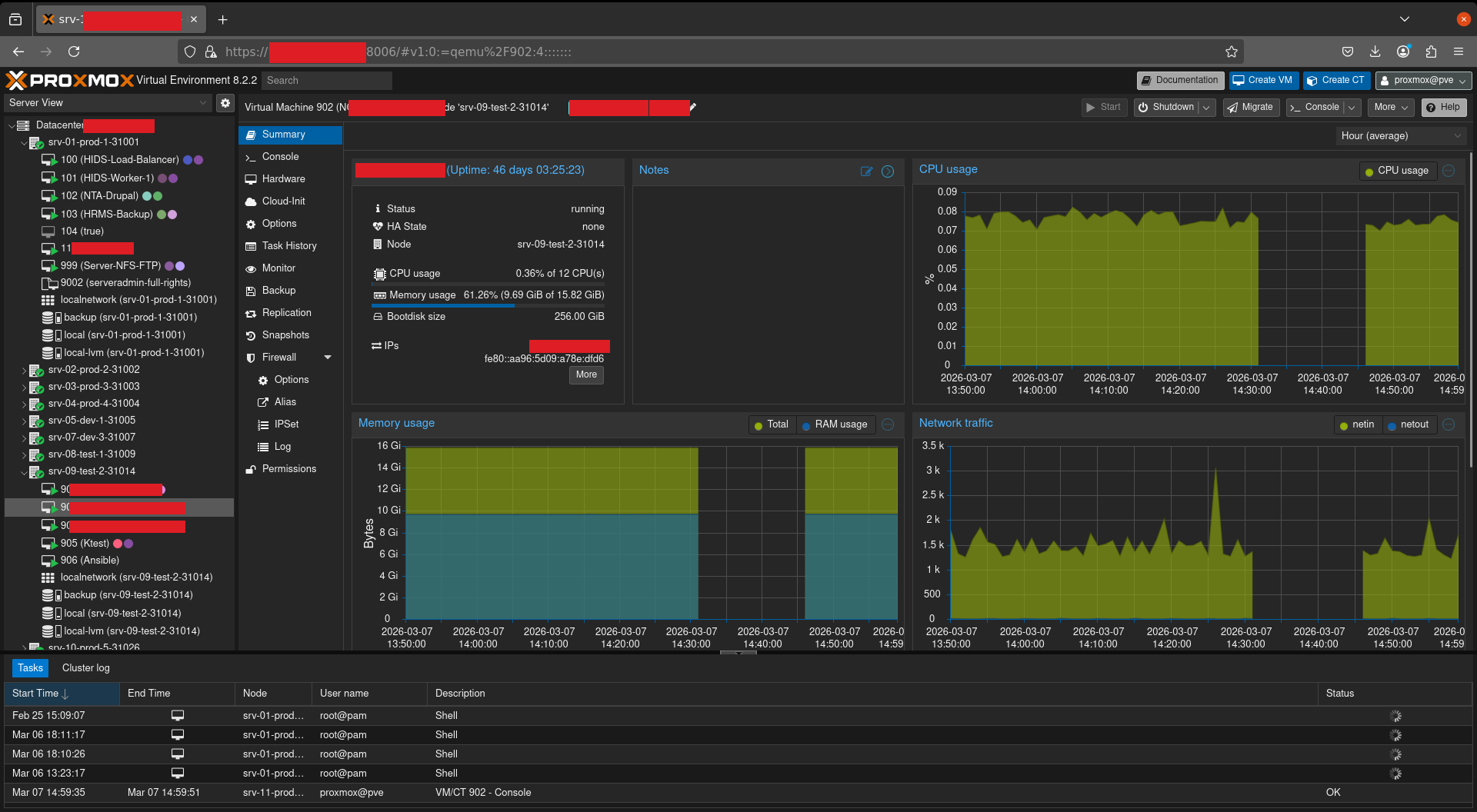Toggle the CPU usage legend series
This screenshot has height=812, width=1477.
[1396, 171]
